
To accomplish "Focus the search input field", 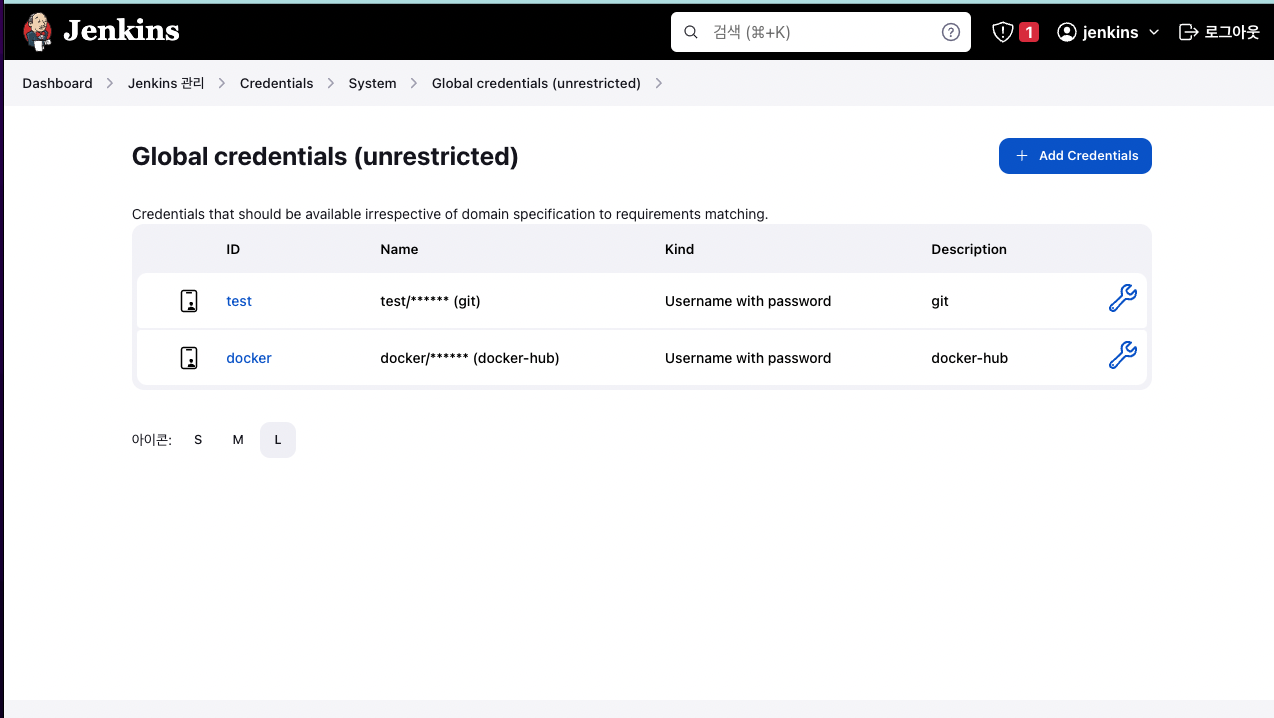I will tap(820, 32).
